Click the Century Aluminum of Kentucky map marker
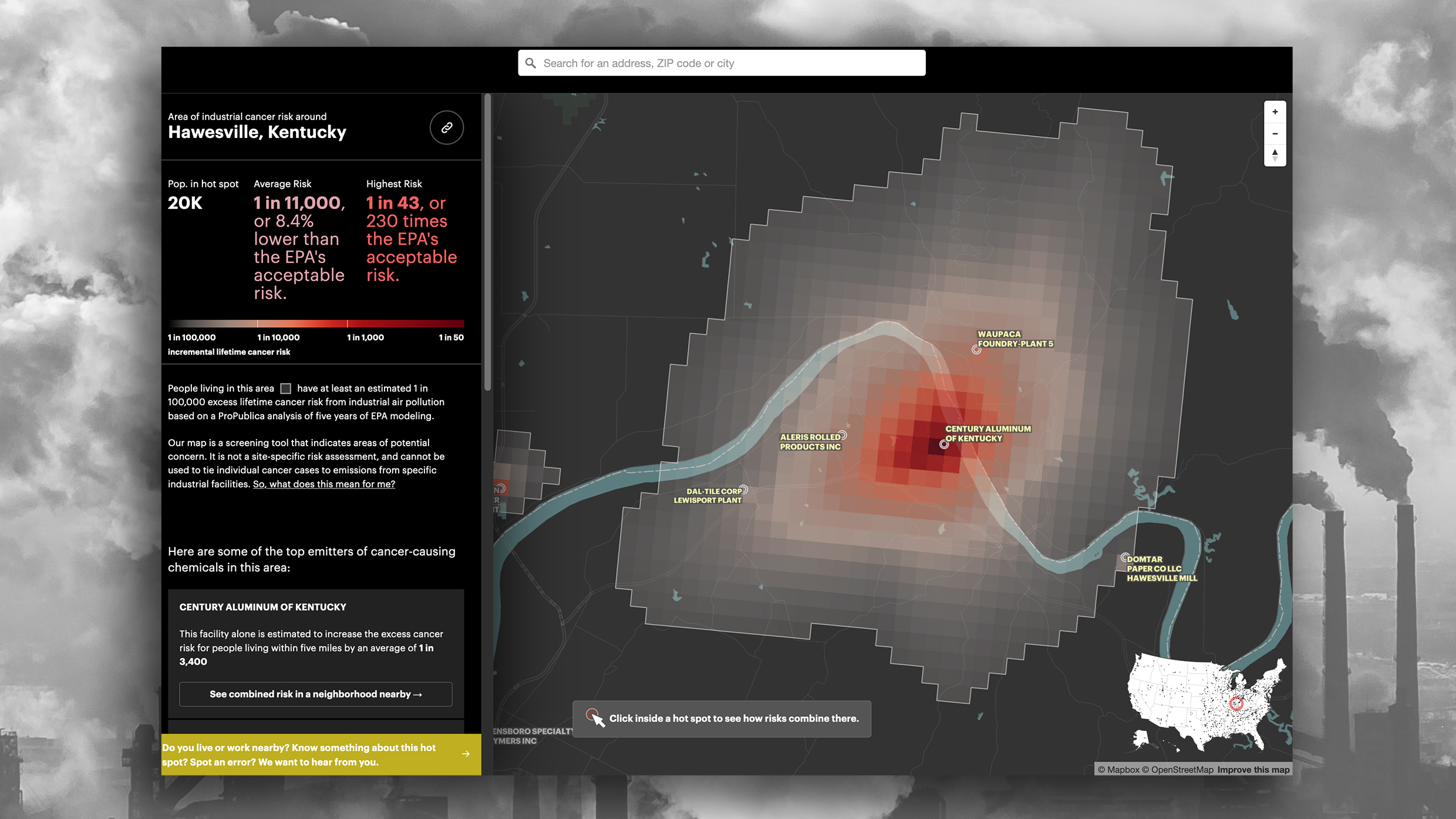 tap(943, 444)
